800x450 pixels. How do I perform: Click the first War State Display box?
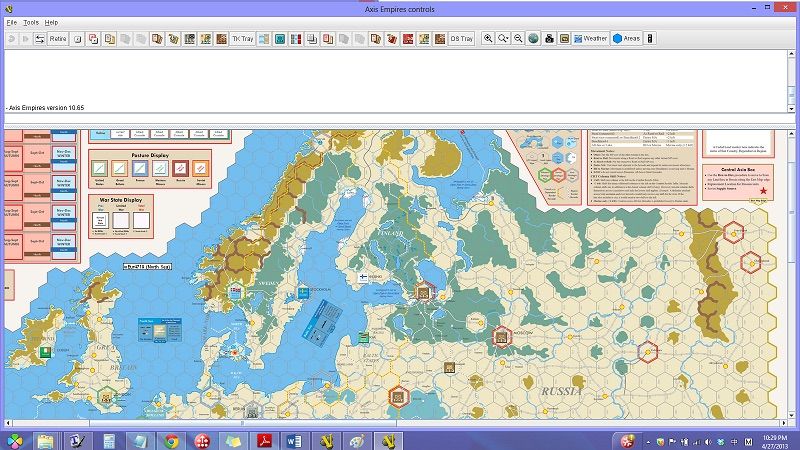[100, 220]
